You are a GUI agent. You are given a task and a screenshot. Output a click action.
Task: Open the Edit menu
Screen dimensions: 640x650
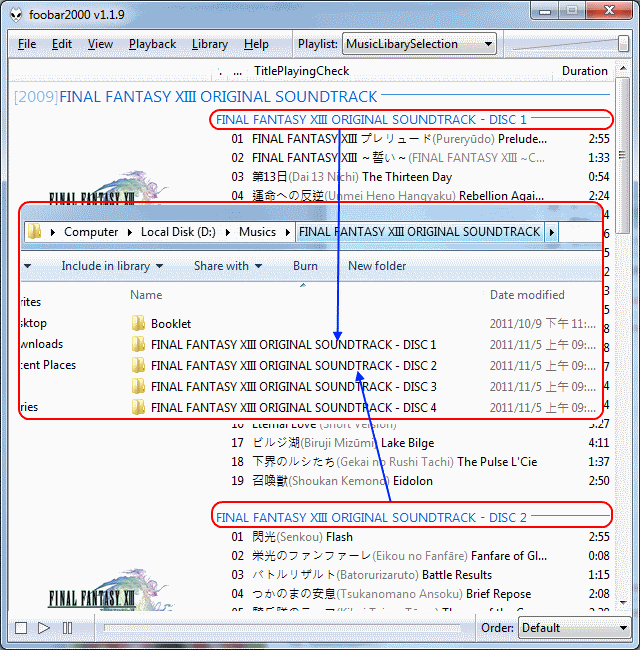62,44
